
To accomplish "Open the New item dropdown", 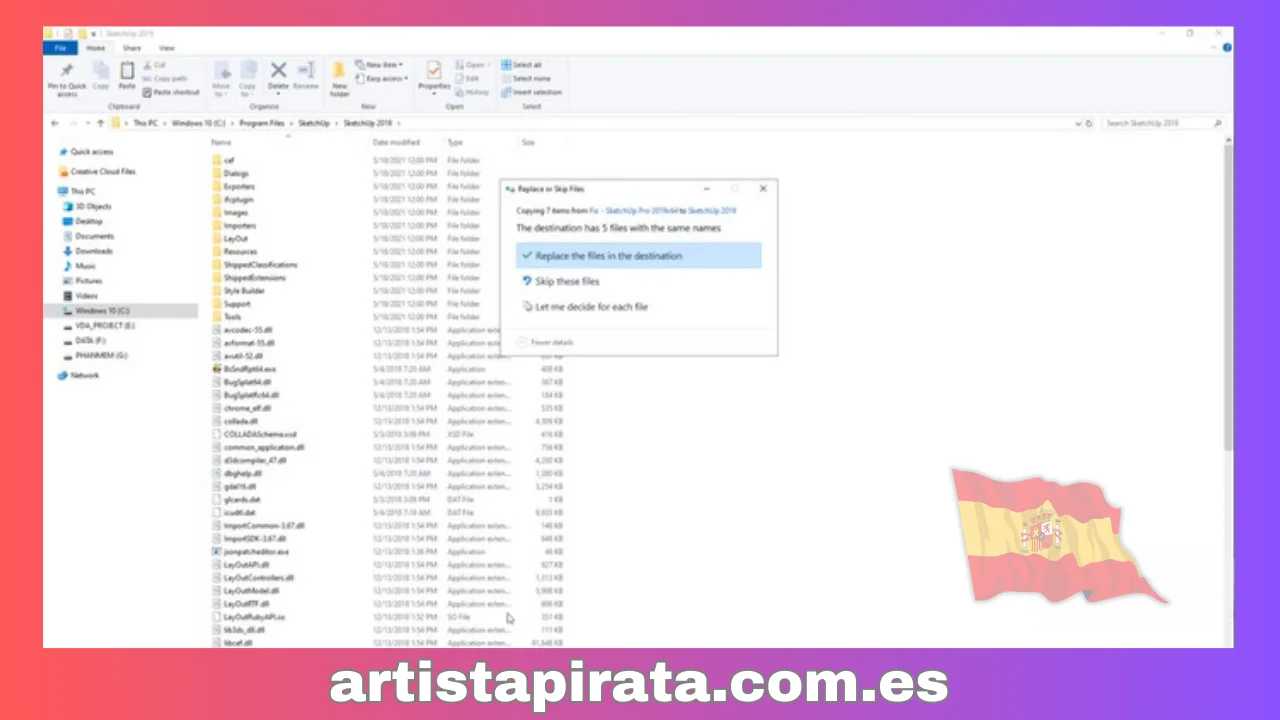I will click(381, 65).
